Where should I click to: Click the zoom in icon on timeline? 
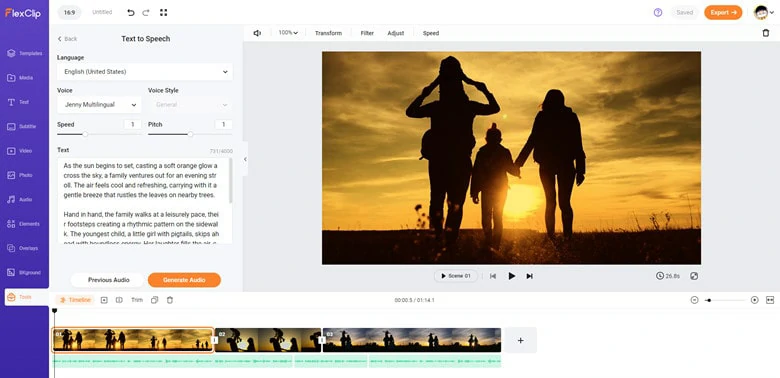pos(755,300)
